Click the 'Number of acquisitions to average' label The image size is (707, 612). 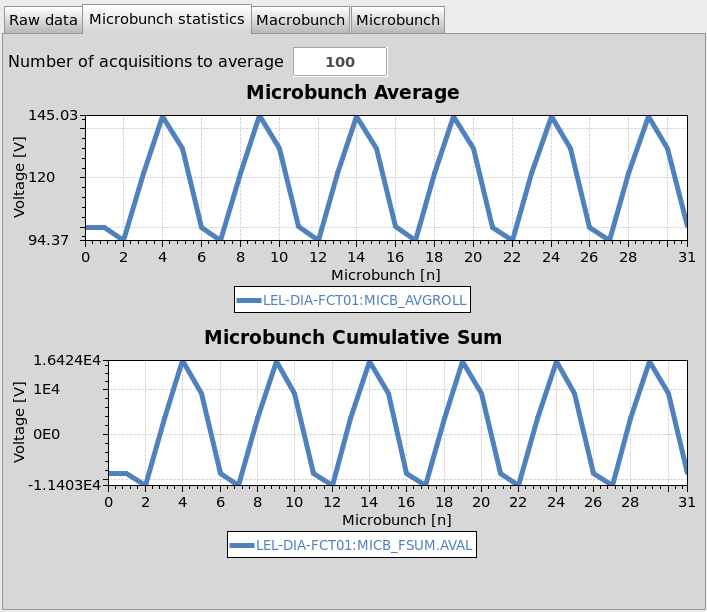click(x=146, y=62)
